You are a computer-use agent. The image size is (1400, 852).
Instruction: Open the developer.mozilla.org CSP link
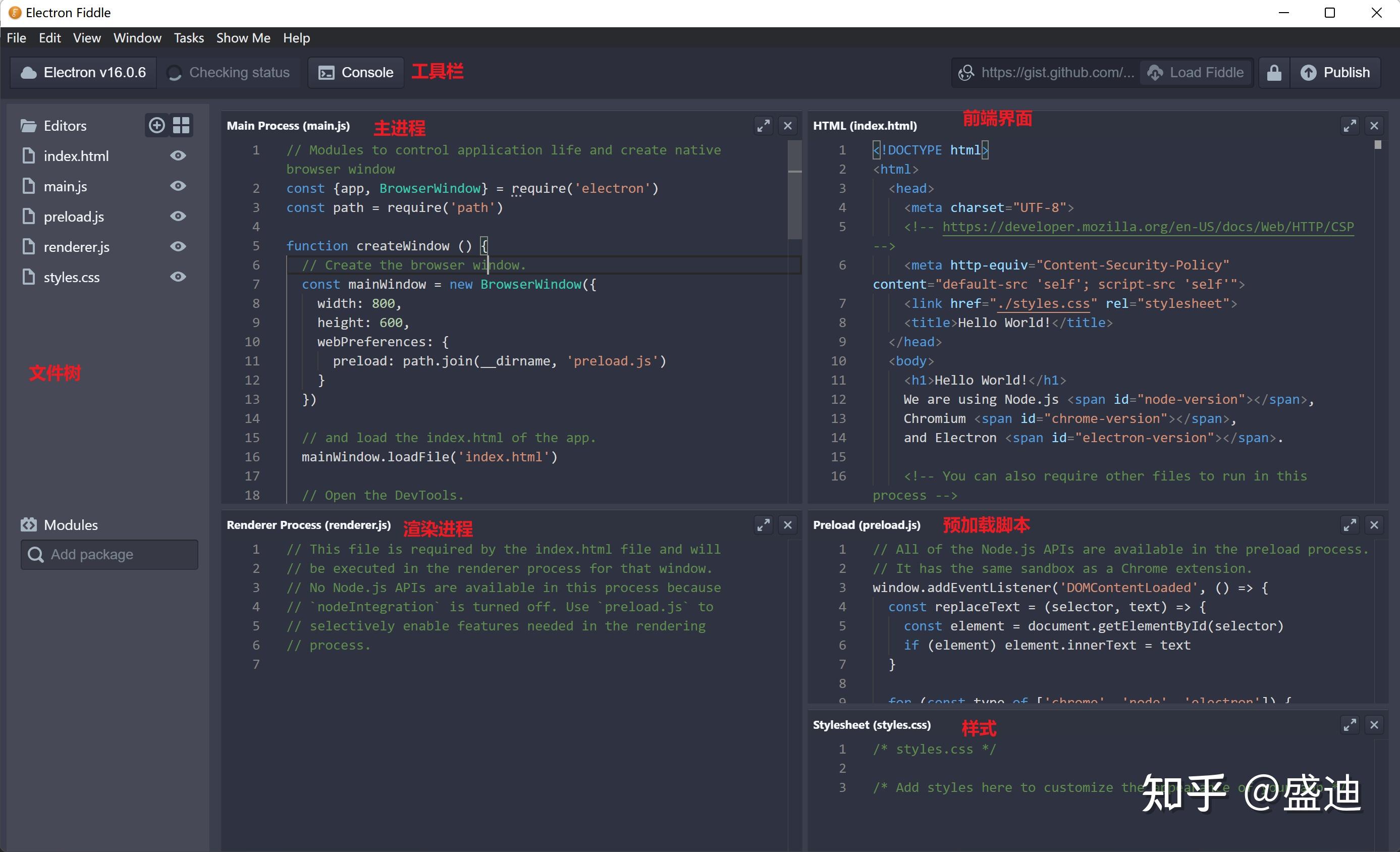(1148, 227)
